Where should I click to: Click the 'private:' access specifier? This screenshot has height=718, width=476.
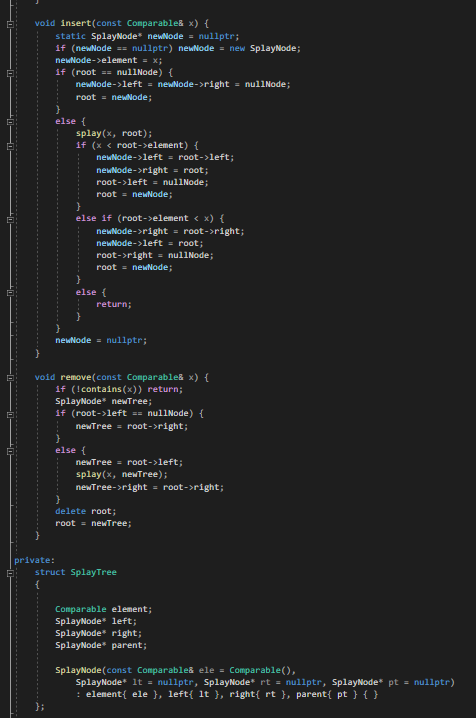(34, 560)
